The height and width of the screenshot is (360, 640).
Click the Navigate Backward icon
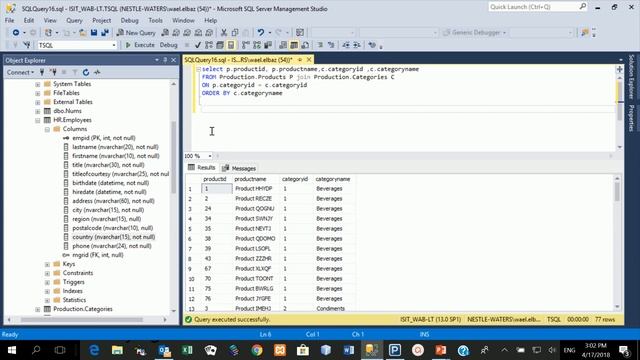(x=16, y=33)
